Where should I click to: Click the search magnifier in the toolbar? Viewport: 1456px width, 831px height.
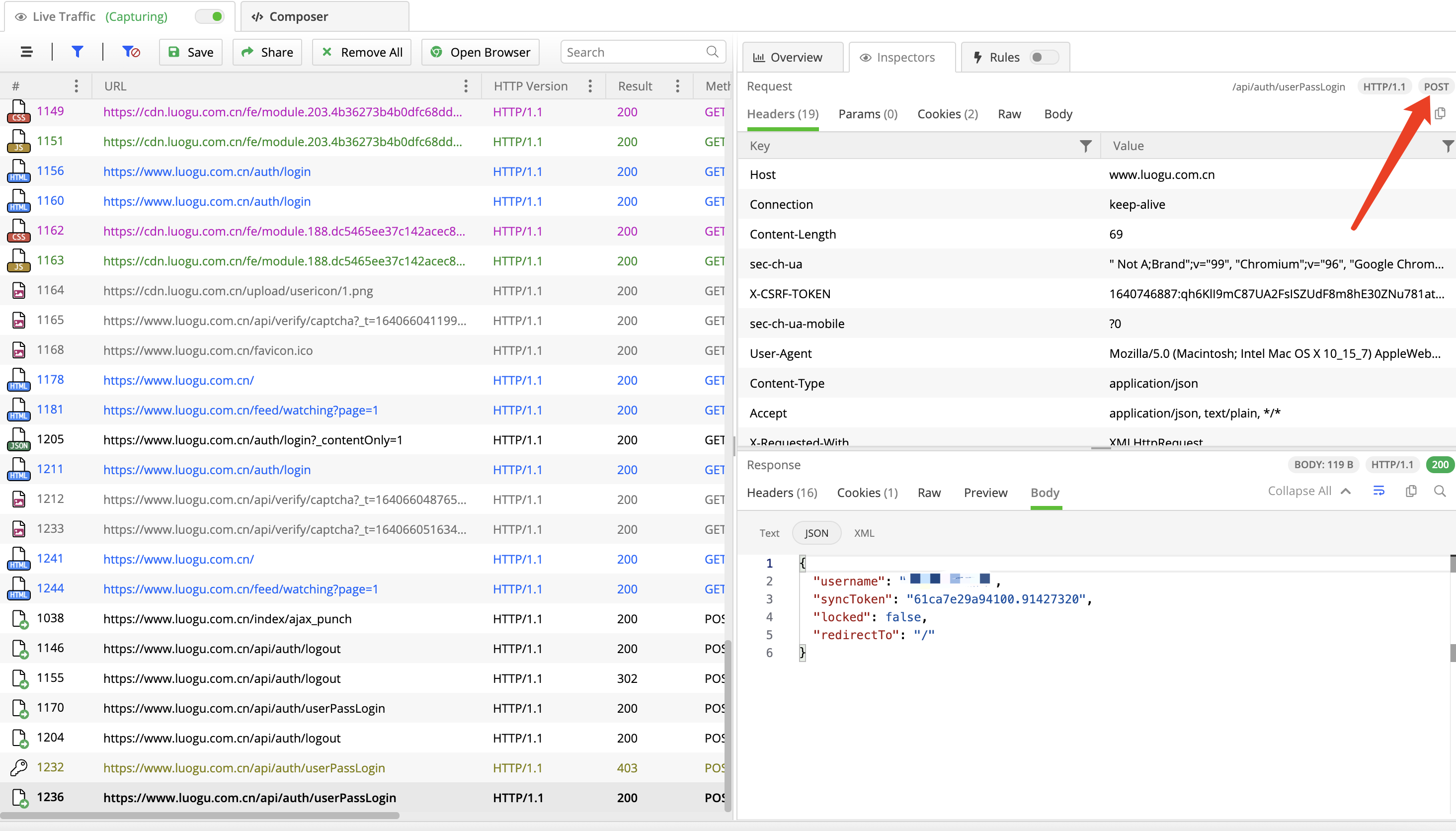coord(712,52)
